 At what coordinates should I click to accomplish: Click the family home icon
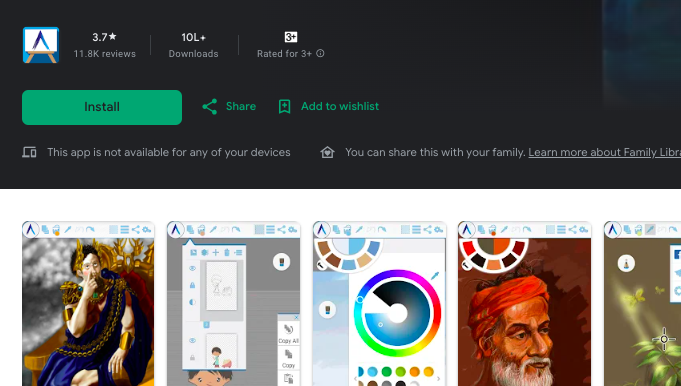click(x=327, y=152)
